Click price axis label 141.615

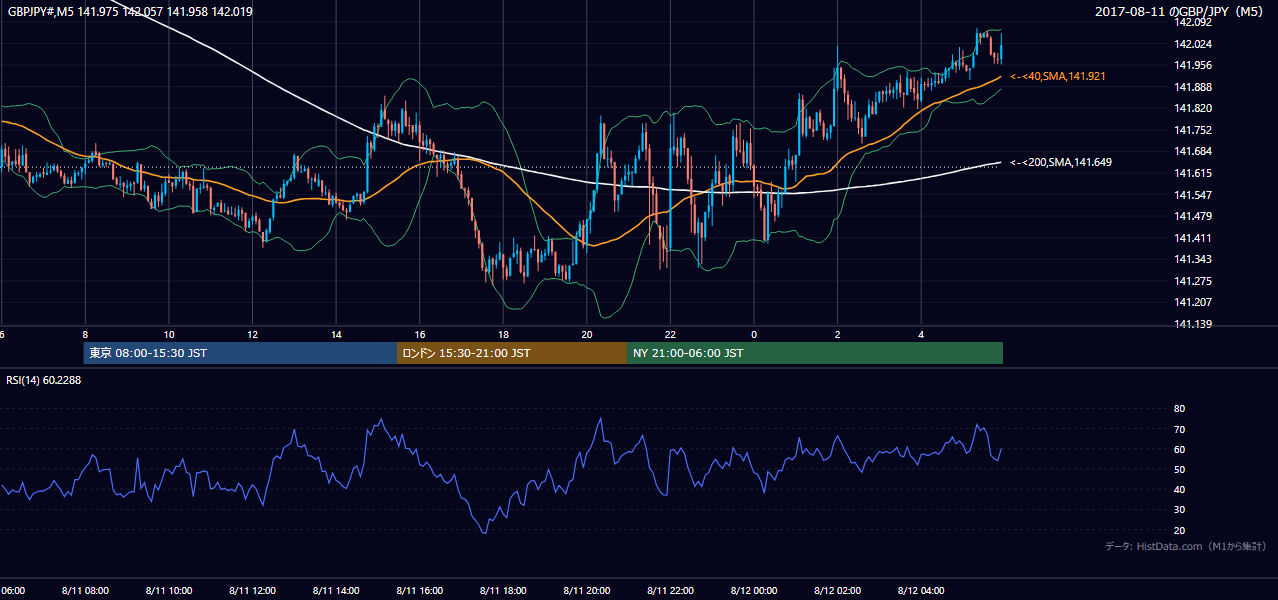pos(1194,173)
